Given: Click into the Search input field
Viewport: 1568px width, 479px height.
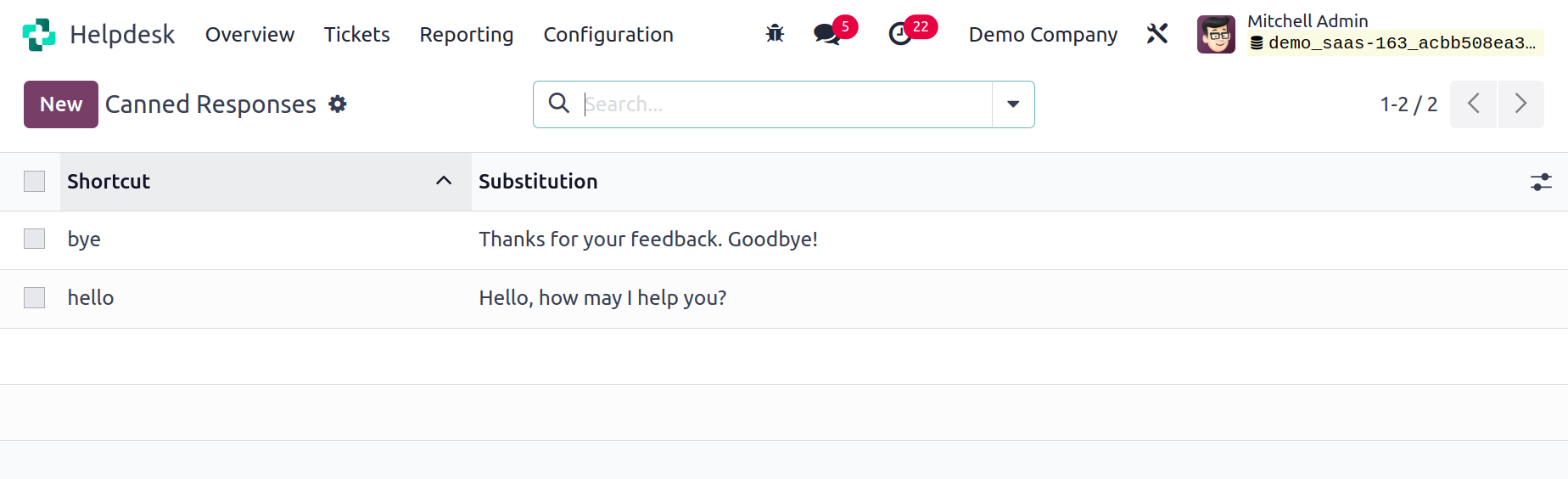Looking at the screenshot, I should [x=786, y=104].
